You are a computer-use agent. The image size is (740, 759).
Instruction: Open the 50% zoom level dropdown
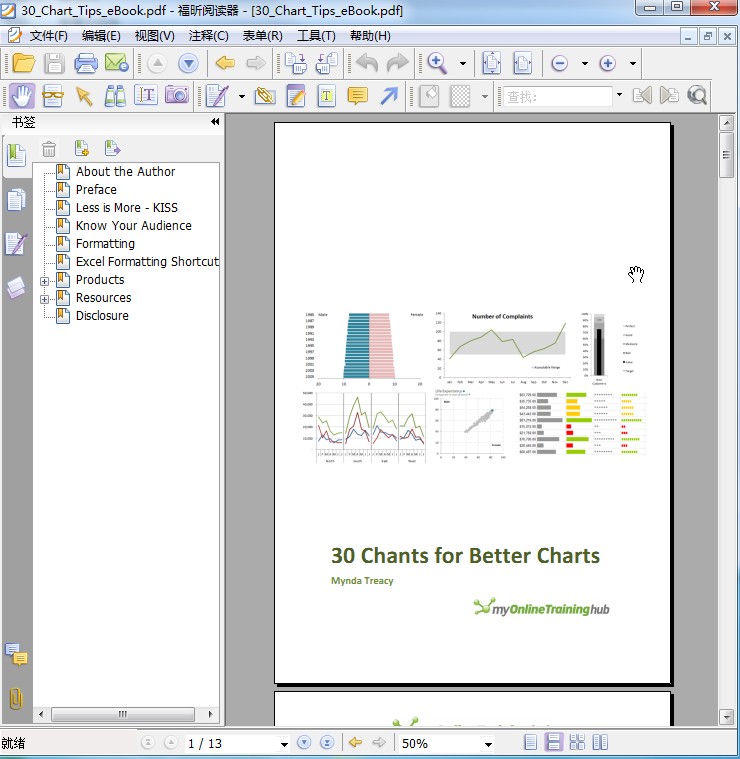488,744
